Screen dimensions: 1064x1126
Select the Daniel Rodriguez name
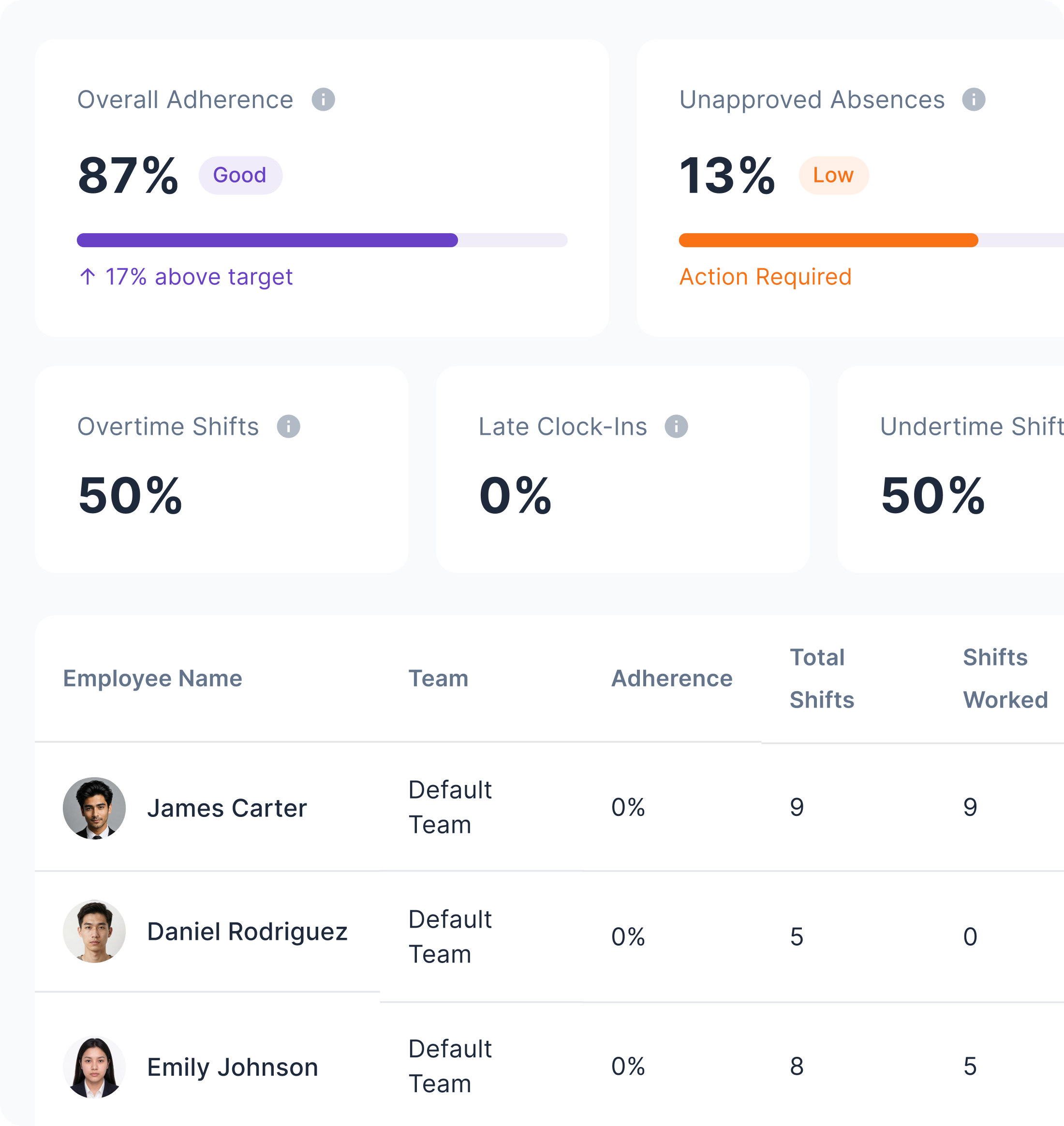point(247,932)
